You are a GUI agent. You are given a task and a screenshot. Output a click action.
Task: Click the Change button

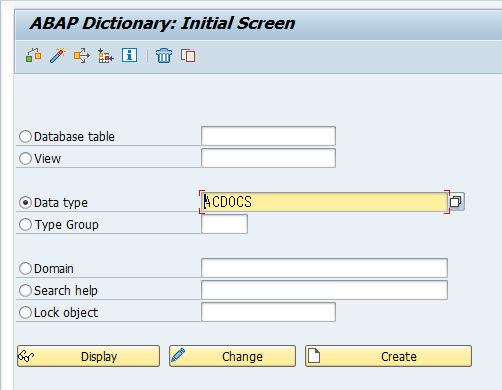coord(232,356)
